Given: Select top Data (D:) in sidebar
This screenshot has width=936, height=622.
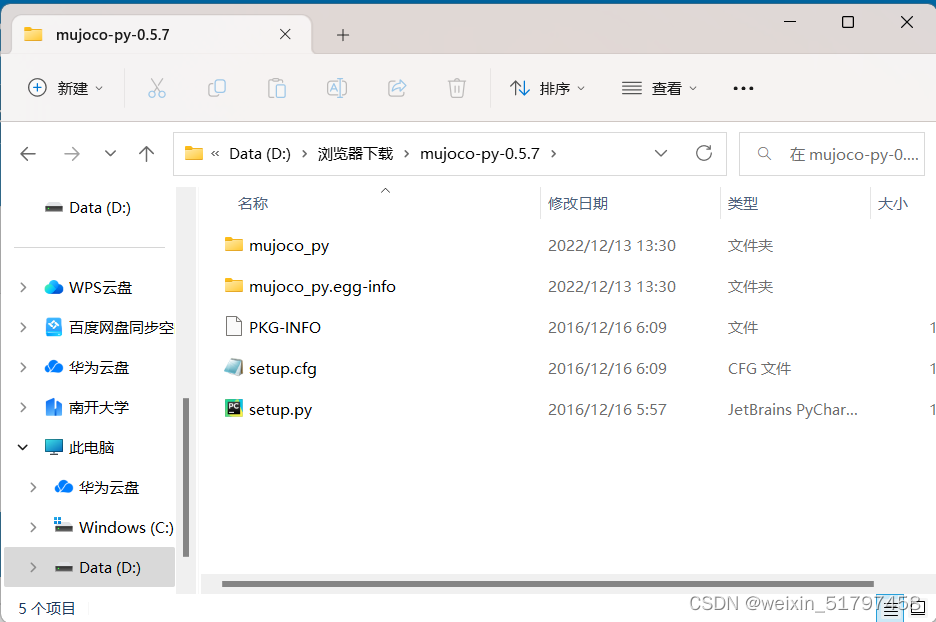Looking at the screenshot, I should point(100,208).
